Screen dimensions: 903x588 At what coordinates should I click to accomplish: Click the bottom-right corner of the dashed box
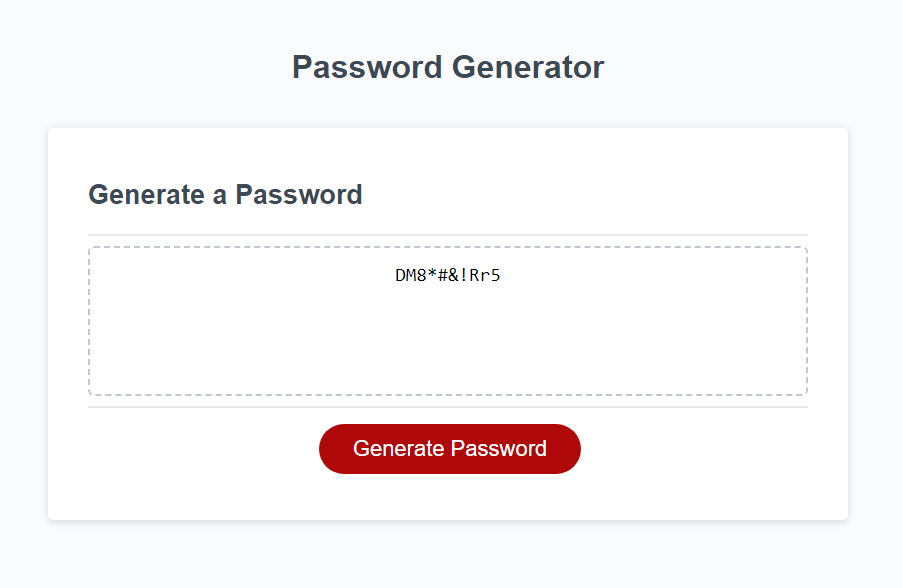click(x=805, y=396)
